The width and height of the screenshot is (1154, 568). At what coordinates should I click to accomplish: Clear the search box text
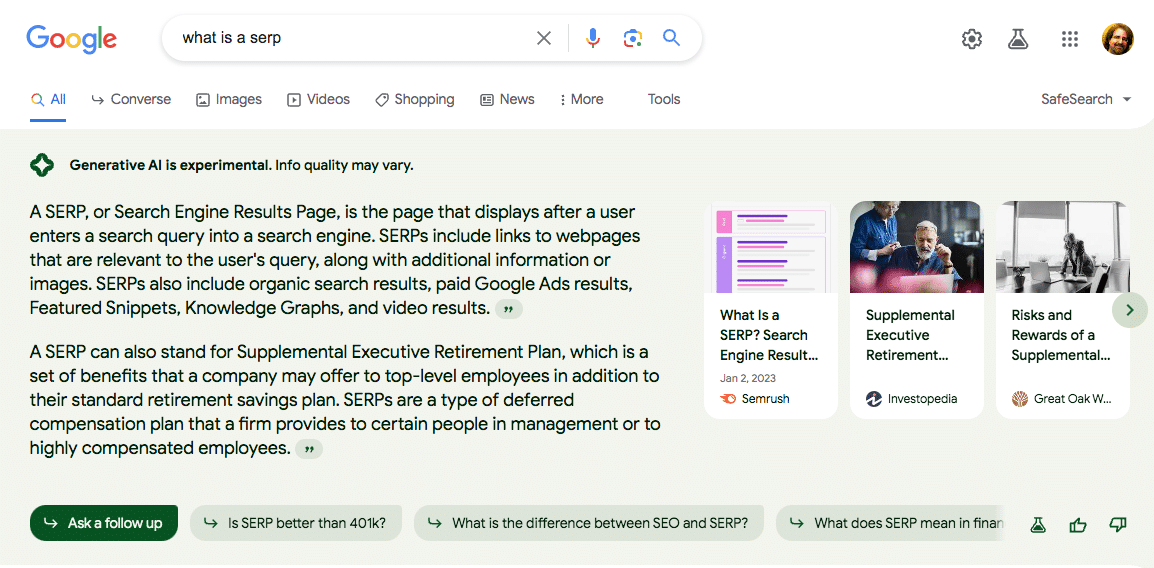tap(544, 38)
